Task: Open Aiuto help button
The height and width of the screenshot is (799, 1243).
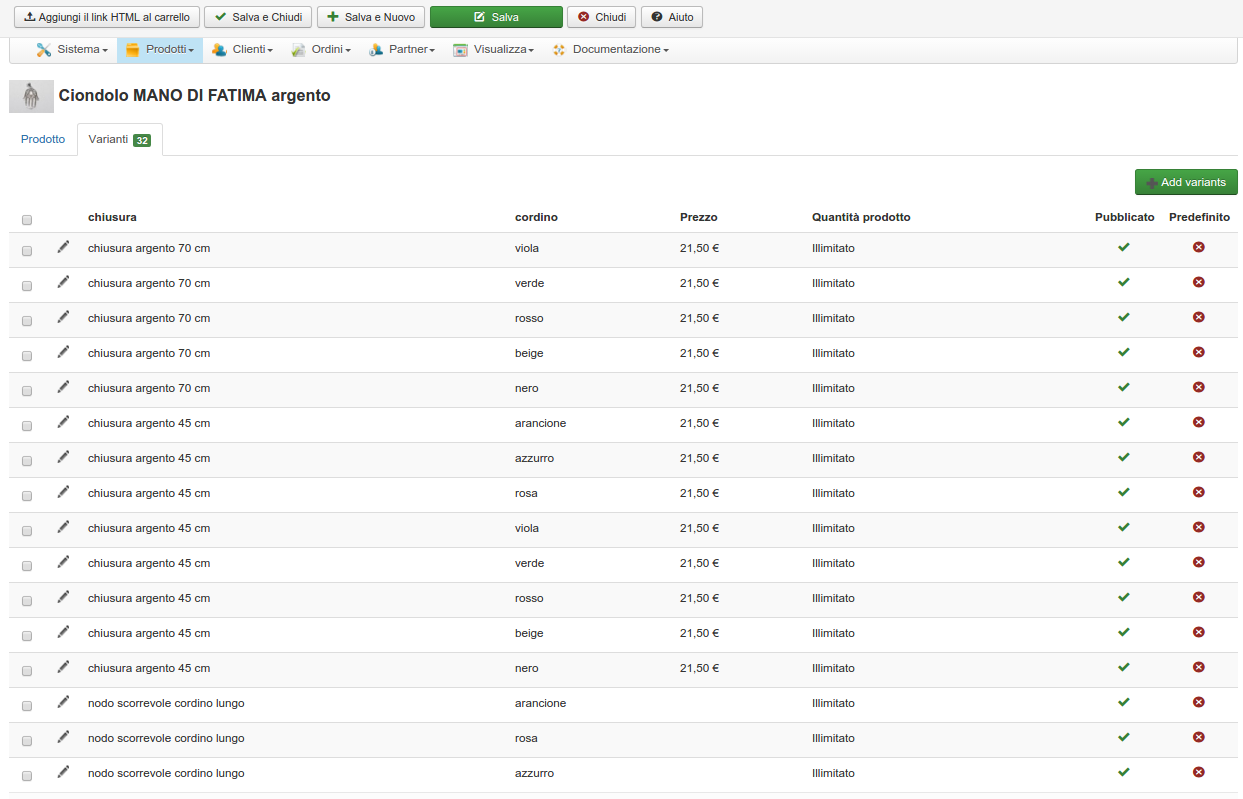Action: click(672, 17)
